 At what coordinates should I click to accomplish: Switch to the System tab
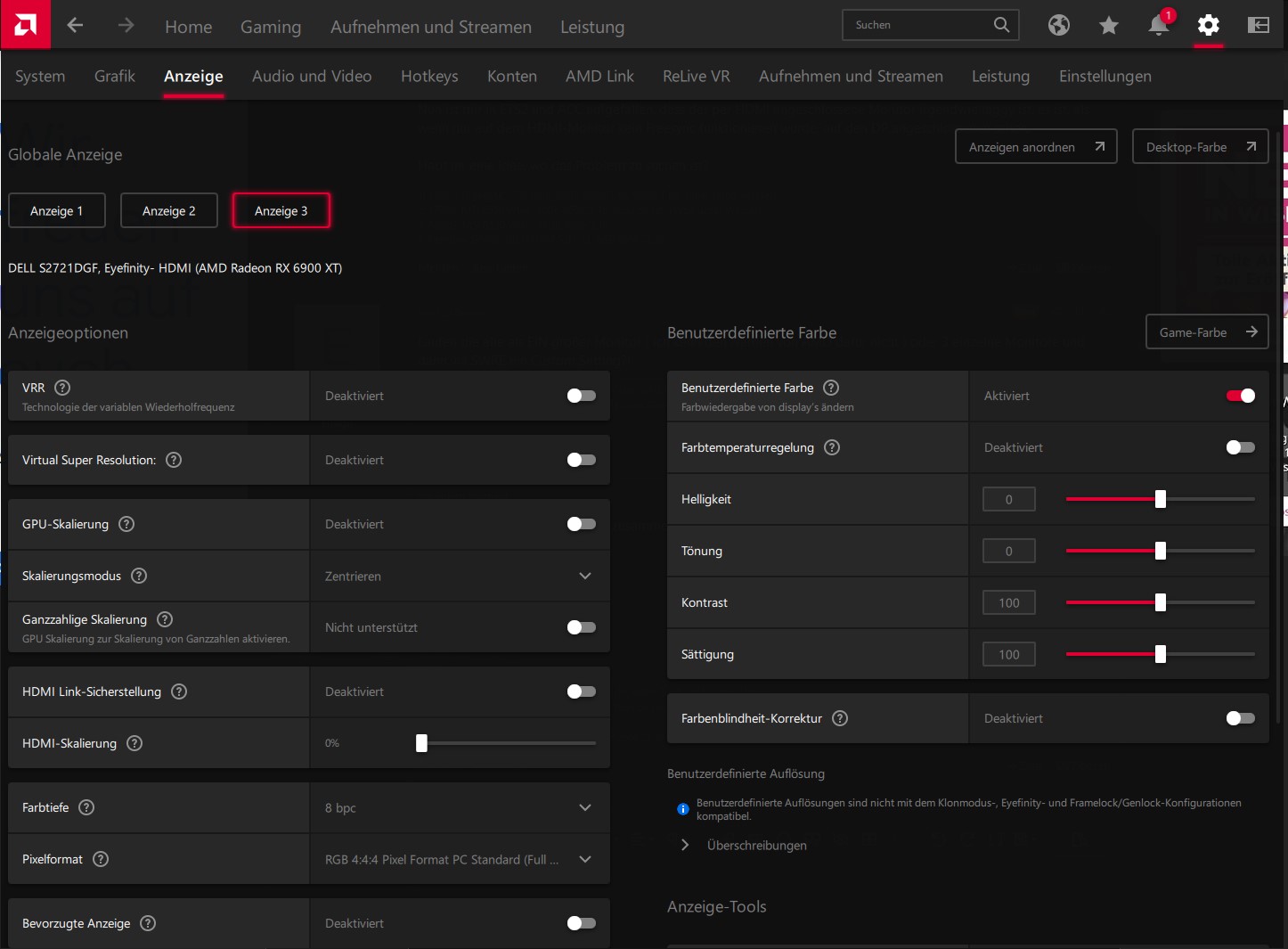click(x=40, y=77)
